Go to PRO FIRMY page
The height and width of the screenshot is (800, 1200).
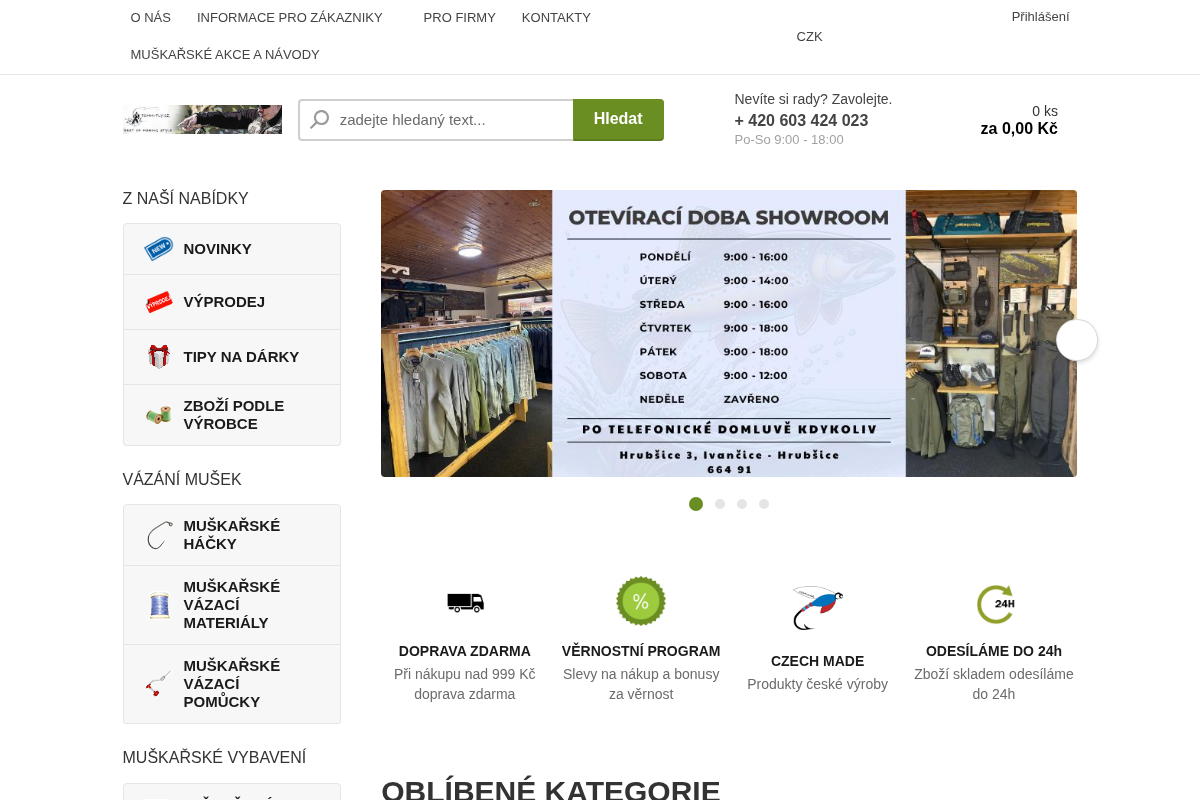(460, 18)
